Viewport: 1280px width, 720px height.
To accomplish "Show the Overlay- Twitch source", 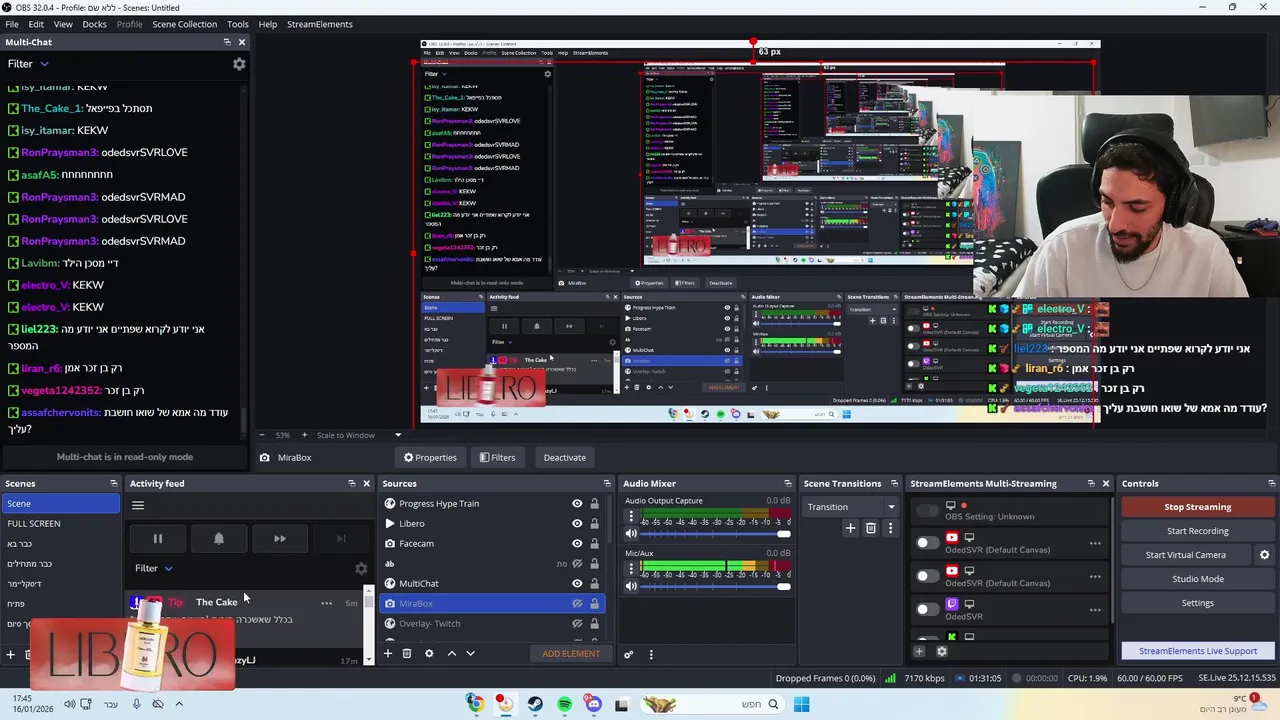I will [x=577, y=624].
